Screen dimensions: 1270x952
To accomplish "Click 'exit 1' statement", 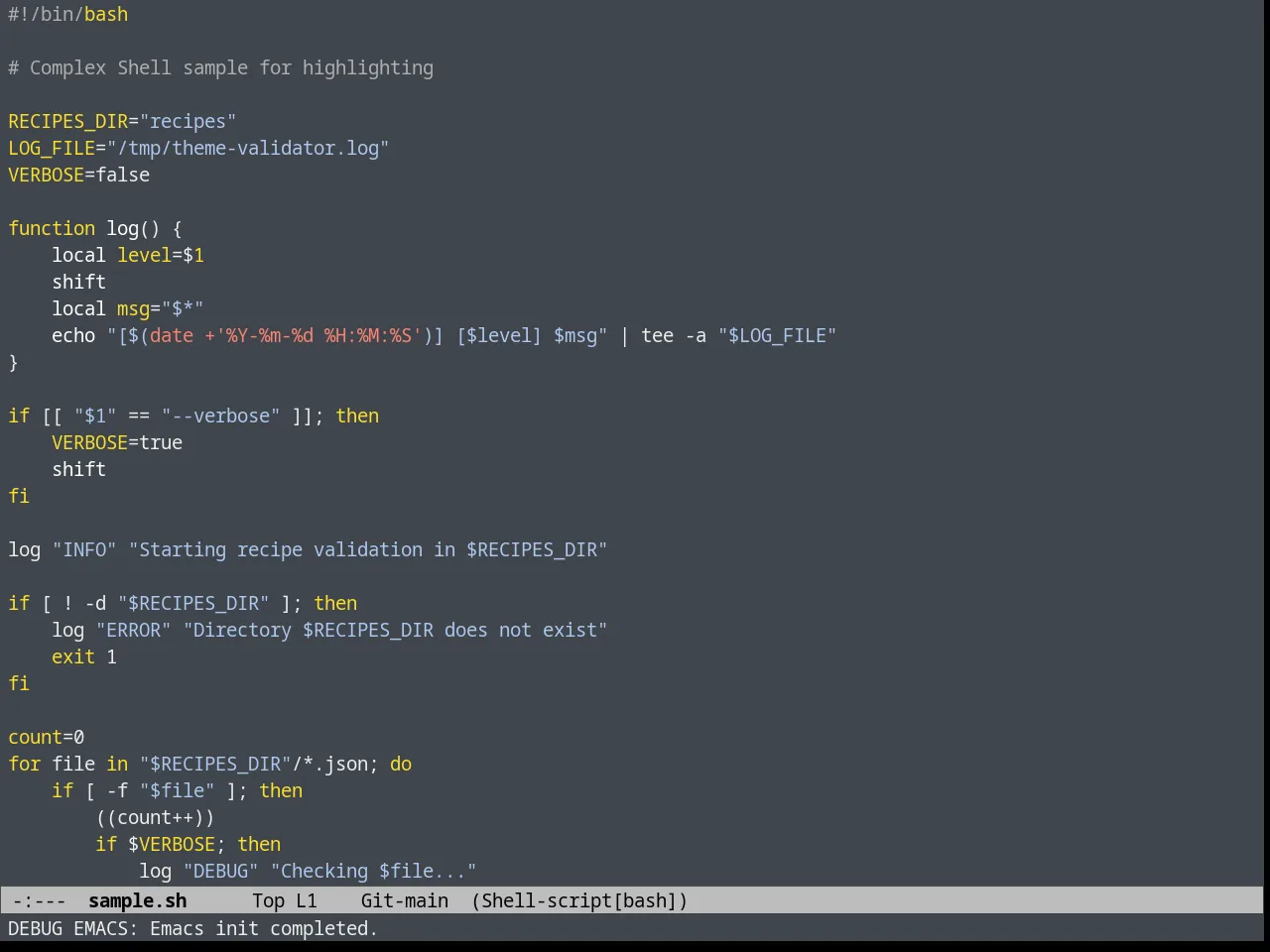I will [84, 656].
